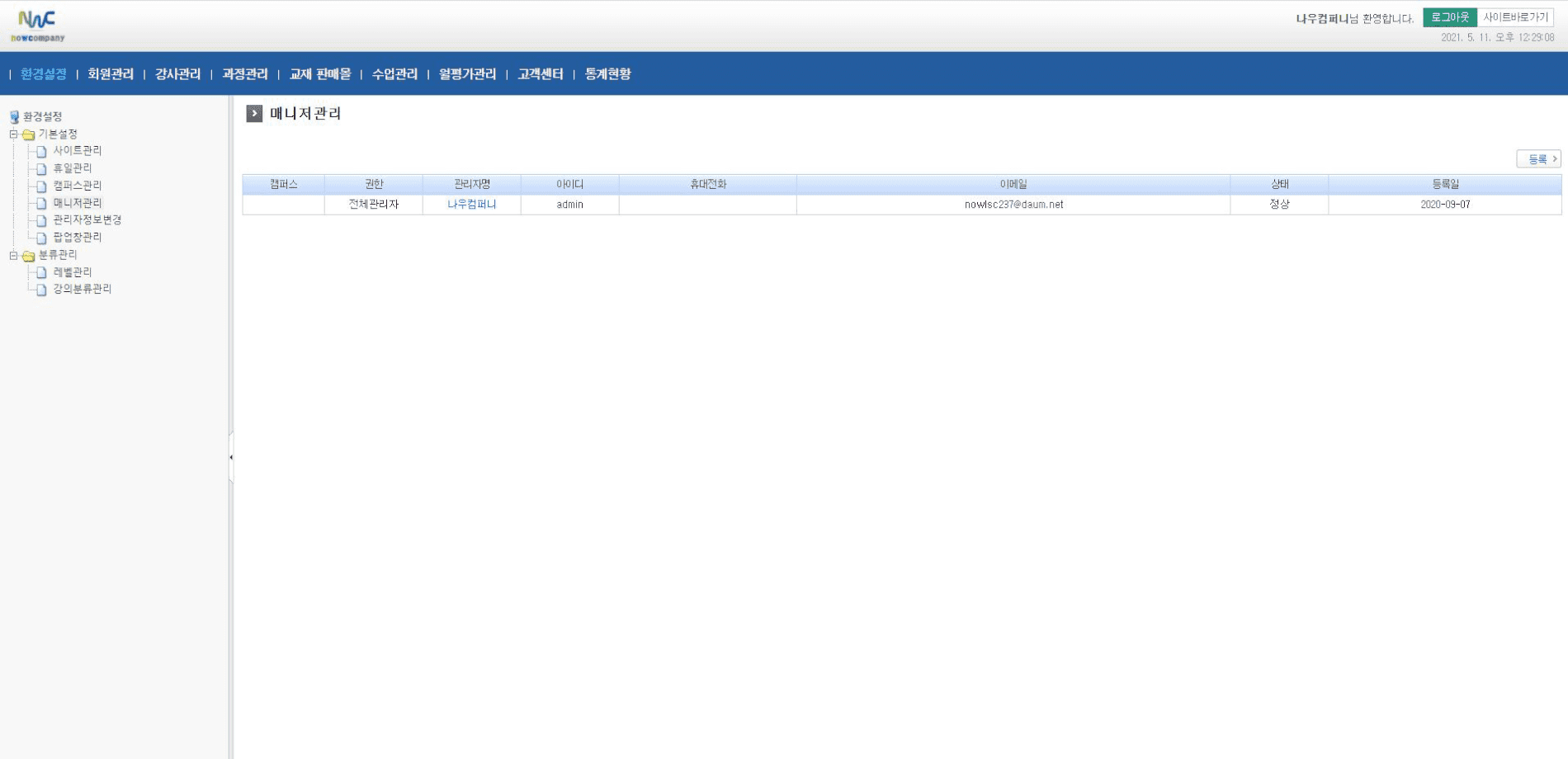The width and height of the screenshot is (1568, 759).
Task: Open the 회원관리 menu
Action: pyautogui.click(x=111, y=74)
